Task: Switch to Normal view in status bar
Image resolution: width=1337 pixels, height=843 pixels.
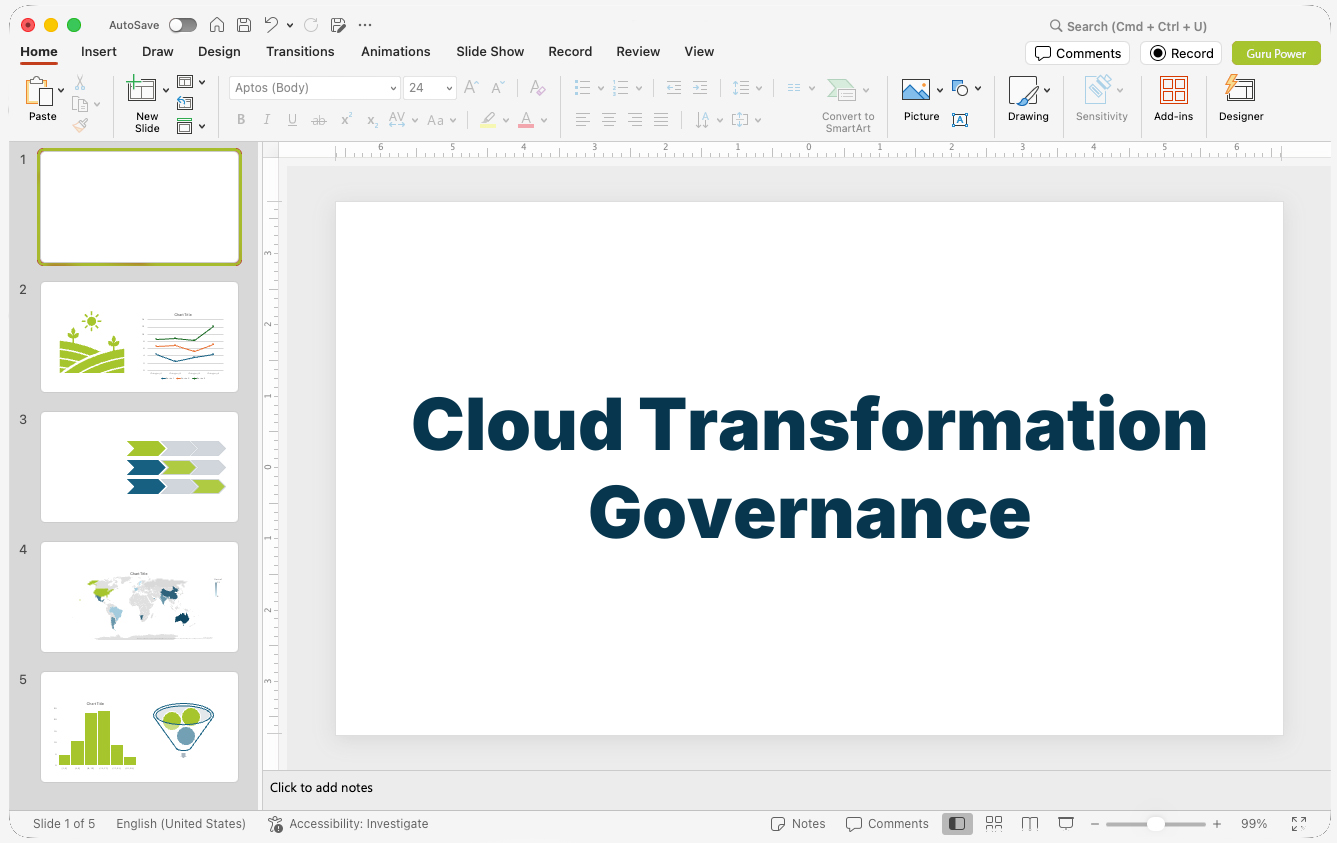Action: coord(957,824)
